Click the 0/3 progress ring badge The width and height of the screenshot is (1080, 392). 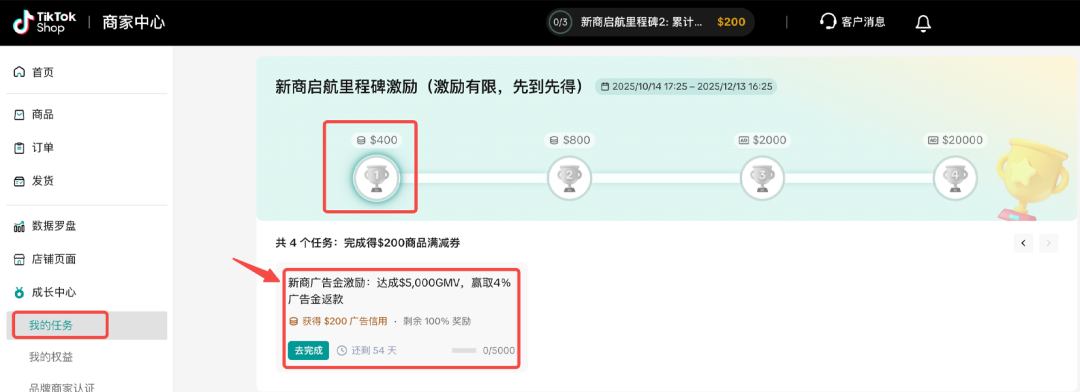click(x=560, y=22)
